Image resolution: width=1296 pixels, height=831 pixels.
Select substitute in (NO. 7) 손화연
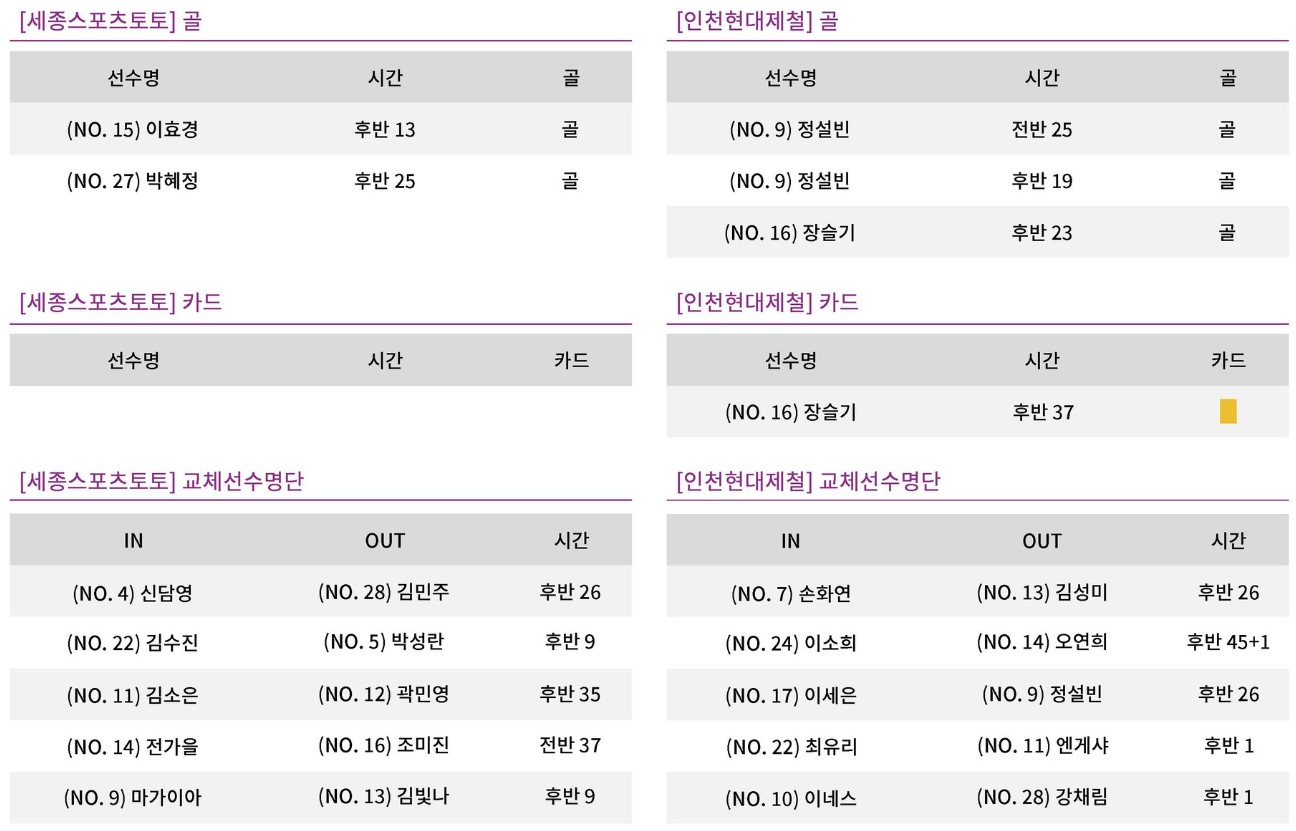point(790,592)
